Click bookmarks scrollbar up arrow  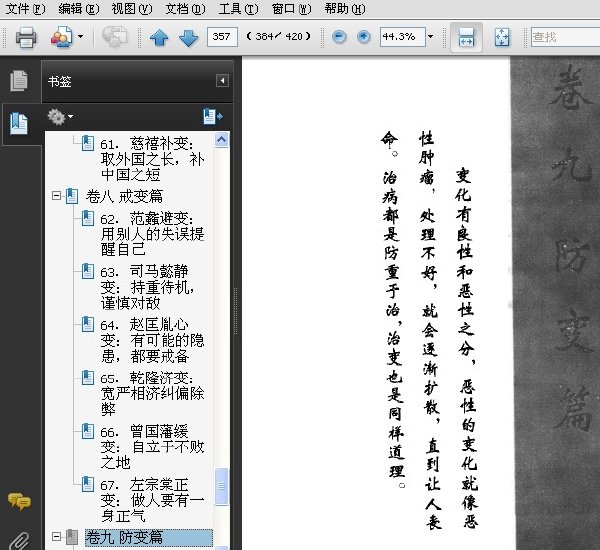click(x=222, y=139)
